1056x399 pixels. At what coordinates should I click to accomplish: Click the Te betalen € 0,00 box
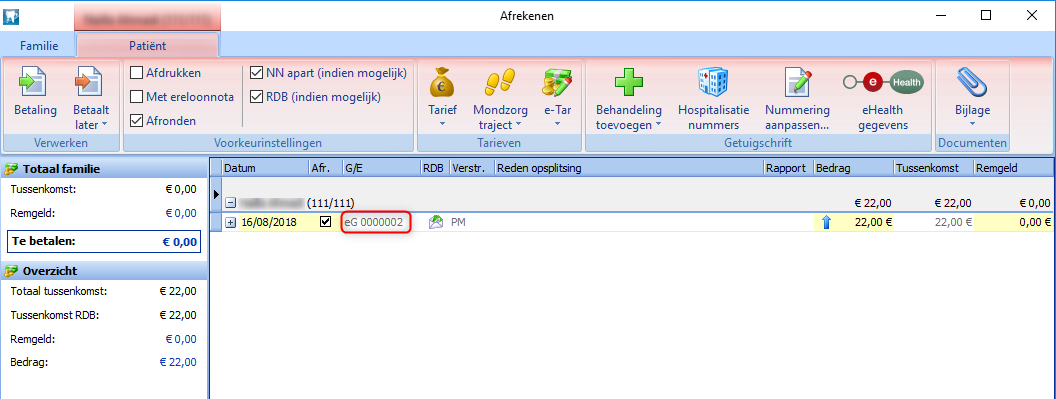pyautogui.click(x=104, y=242)
